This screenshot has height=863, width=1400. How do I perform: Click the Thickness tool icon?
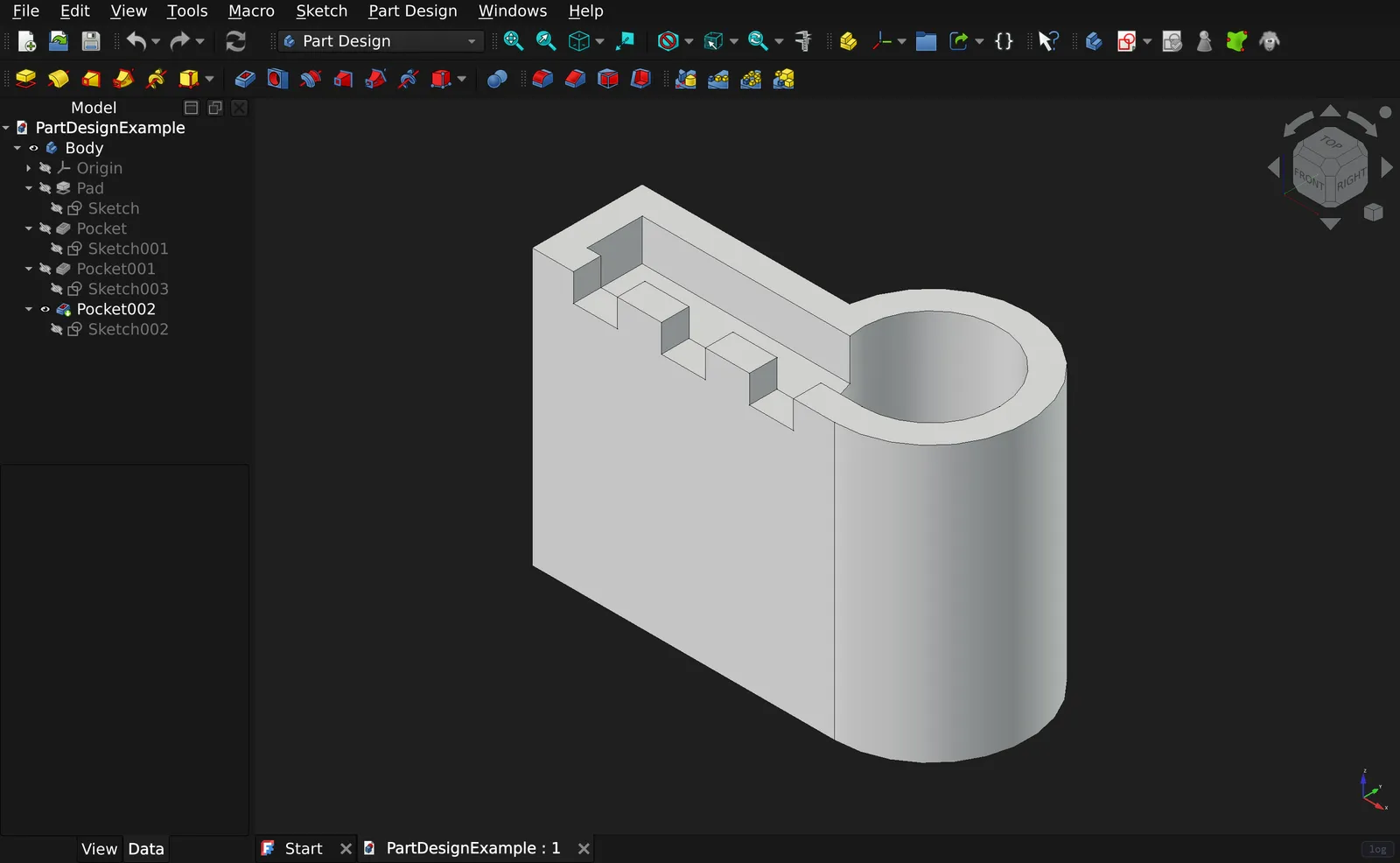click(640, 80)
